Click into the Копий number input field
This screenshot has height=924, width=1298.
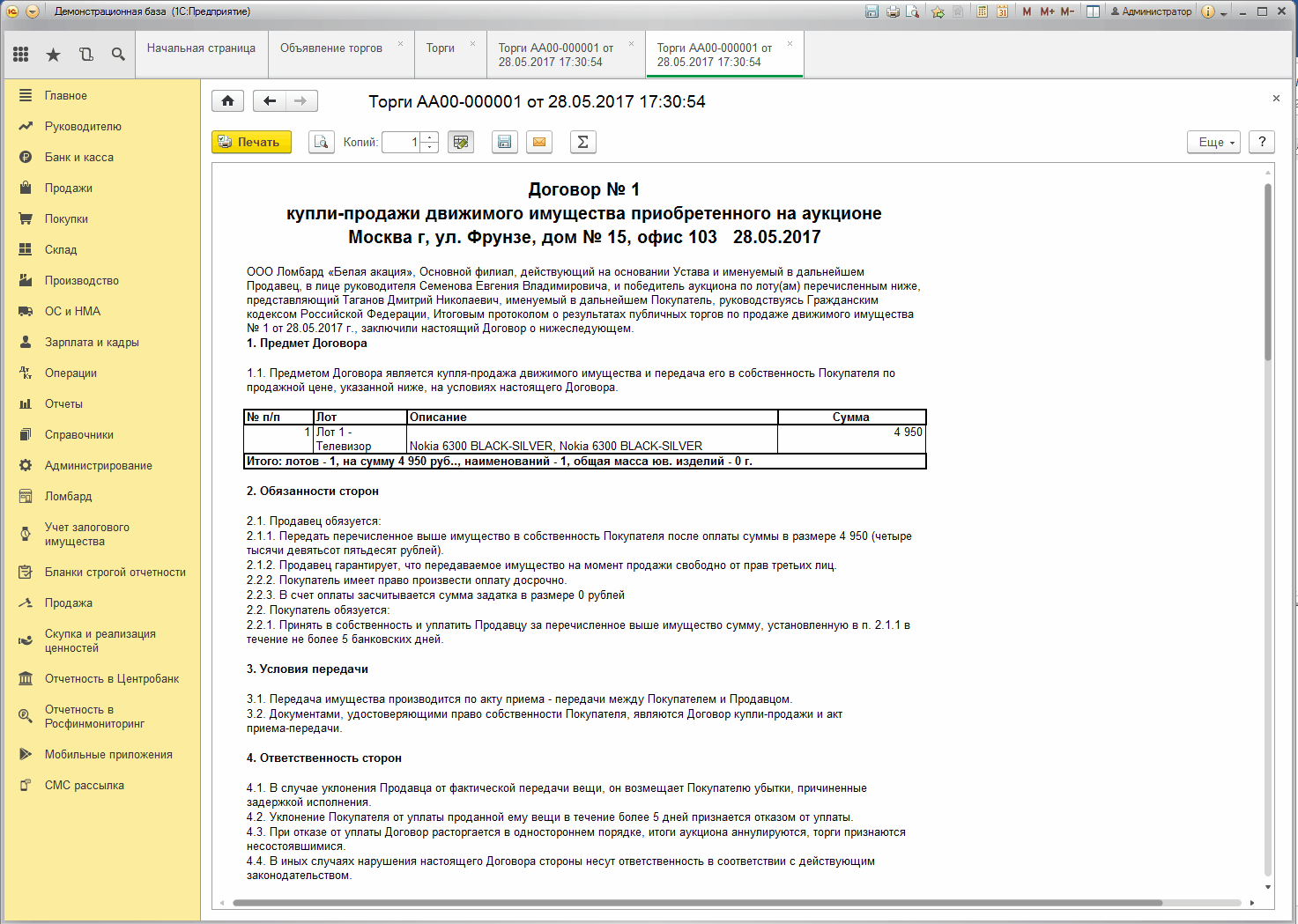[402, 142]
